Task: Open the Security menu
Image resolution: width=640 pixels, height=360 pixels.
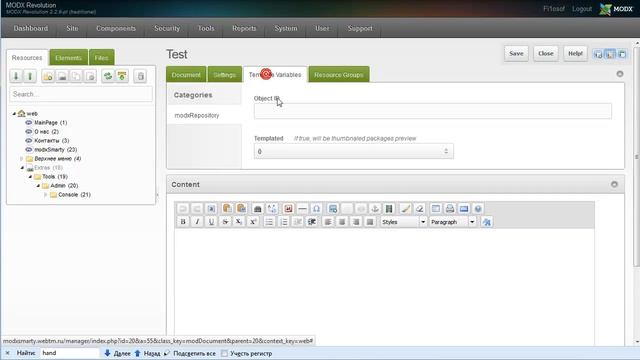Action: pos(167,28)
